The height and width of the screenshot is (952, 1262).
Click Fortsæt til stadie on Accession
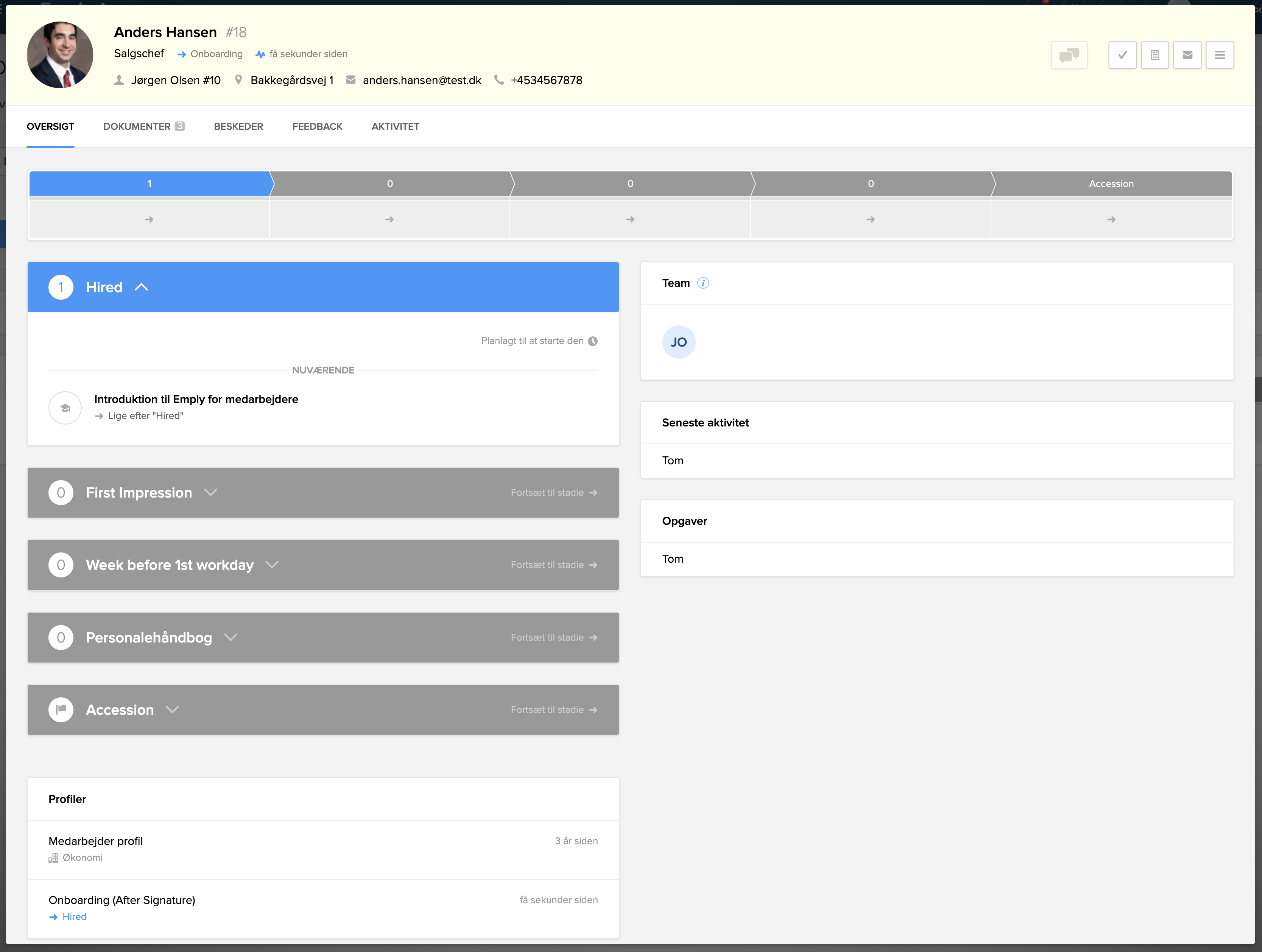click(553, 709)
